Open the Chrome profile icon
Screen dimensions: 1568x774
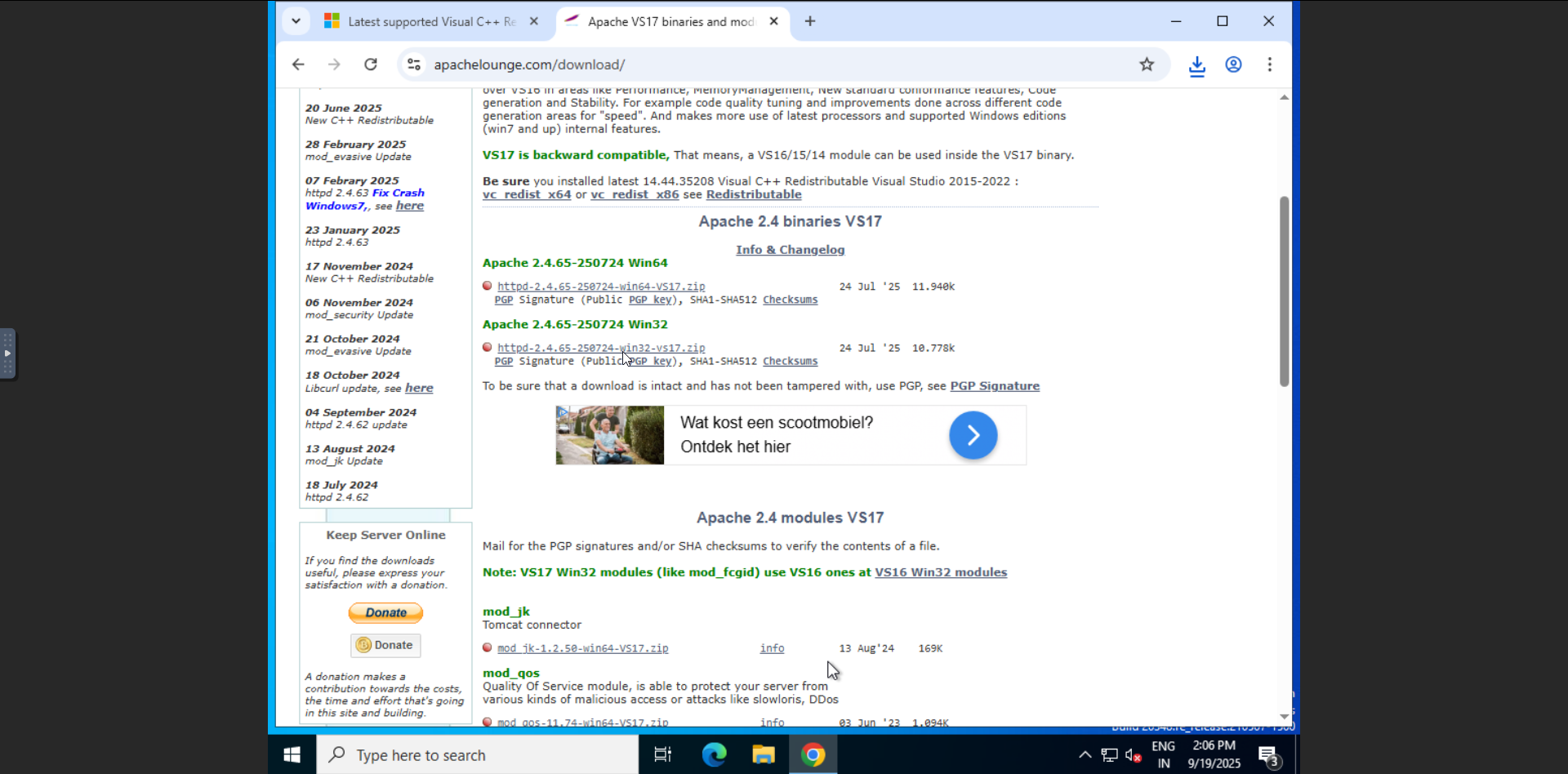click(x=1233, y=64)
